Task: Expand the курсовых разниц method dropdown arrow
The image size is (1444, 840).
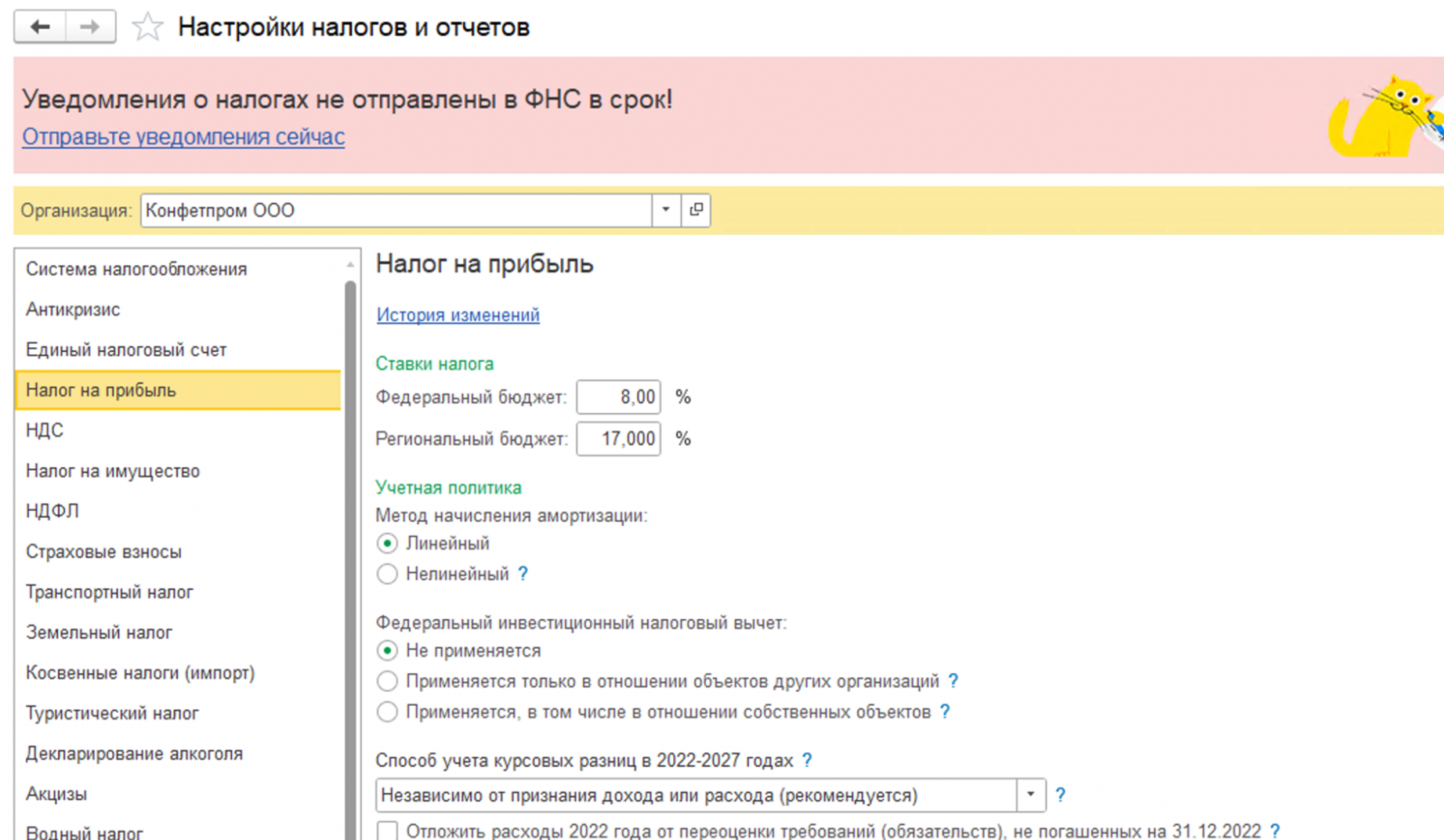Action: [1031, 795]
